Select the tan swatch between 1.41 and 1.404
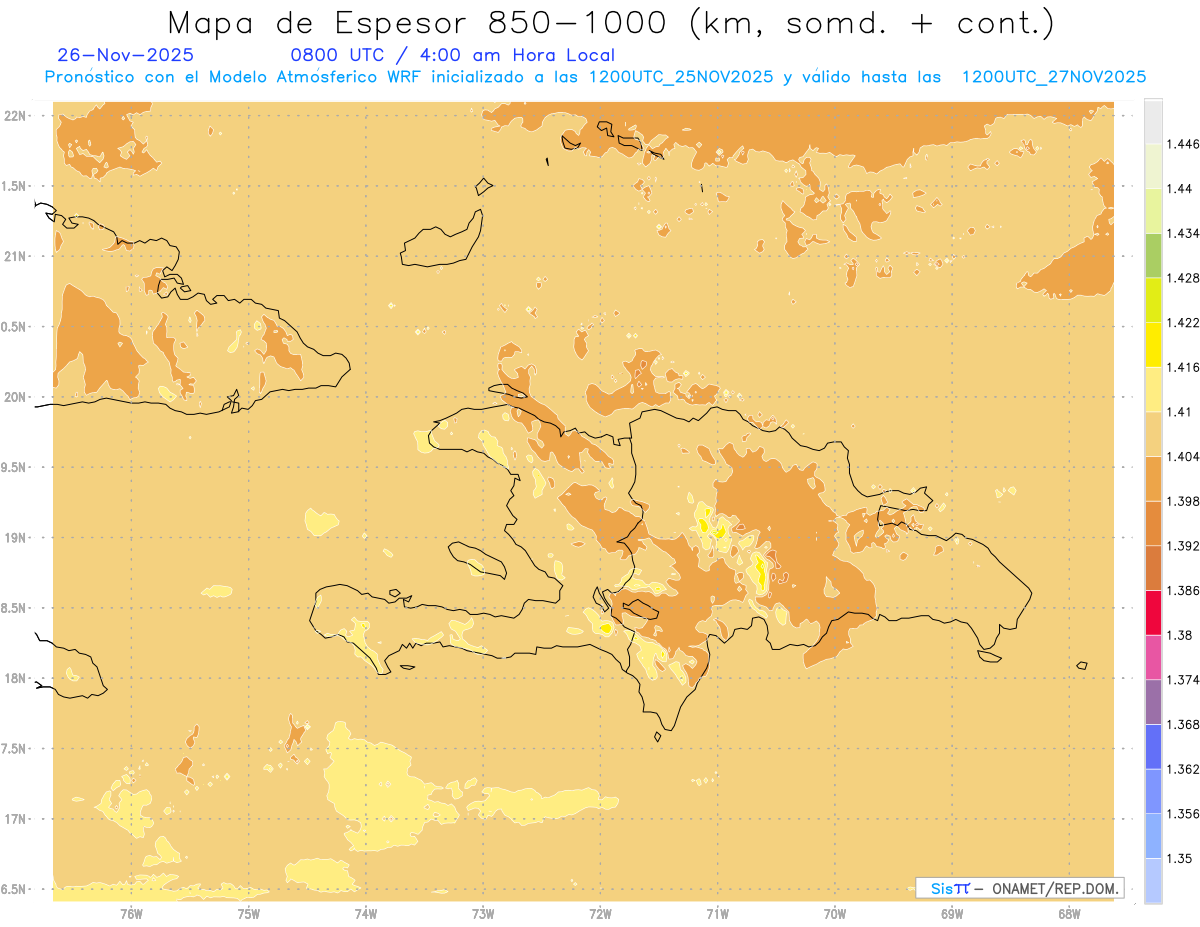 (1153, 434)
